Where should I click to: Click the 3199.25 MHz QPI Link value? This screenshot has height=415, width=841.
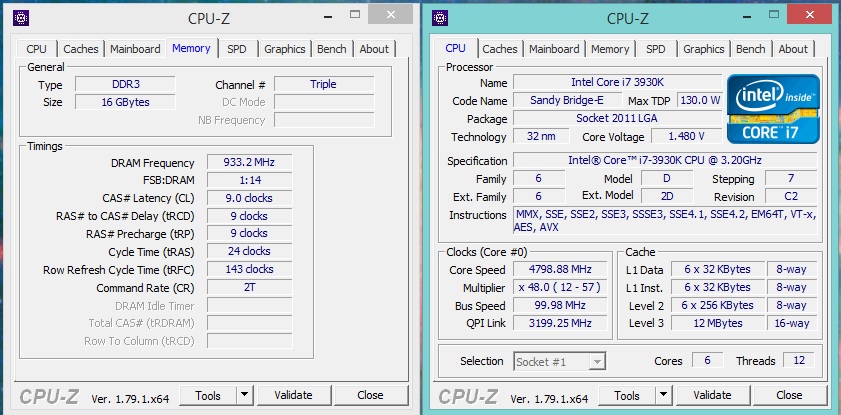pyautogui.click(x=560, y=323)
